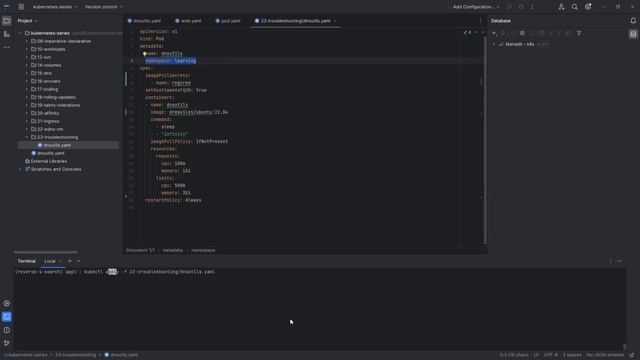Viewport: 640px width, 360px height.
Task: Open Terminal panel options dots
Action: [x=610, y=261]
